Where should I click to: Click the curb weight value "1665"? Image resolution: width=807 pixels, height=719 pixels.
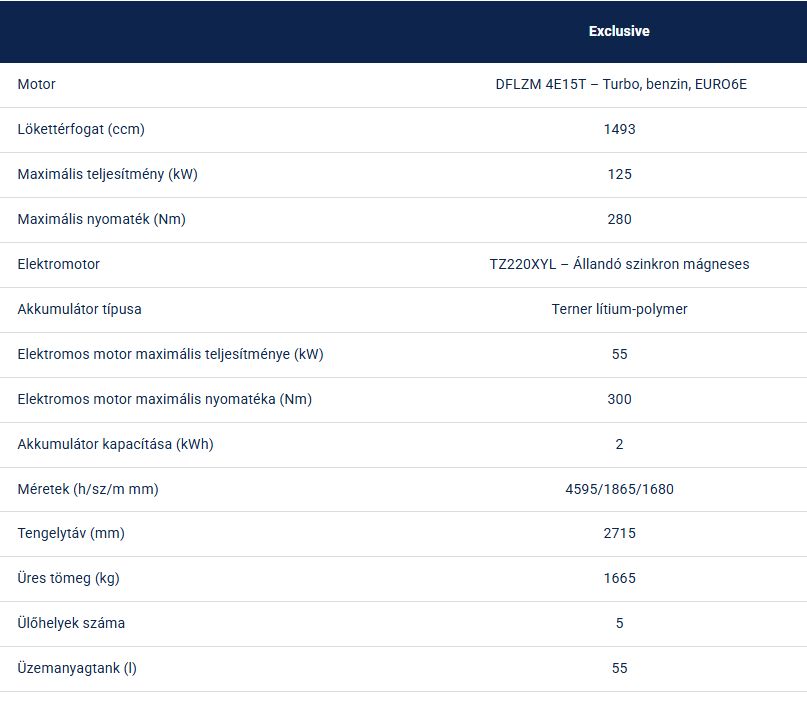(619, 578)
